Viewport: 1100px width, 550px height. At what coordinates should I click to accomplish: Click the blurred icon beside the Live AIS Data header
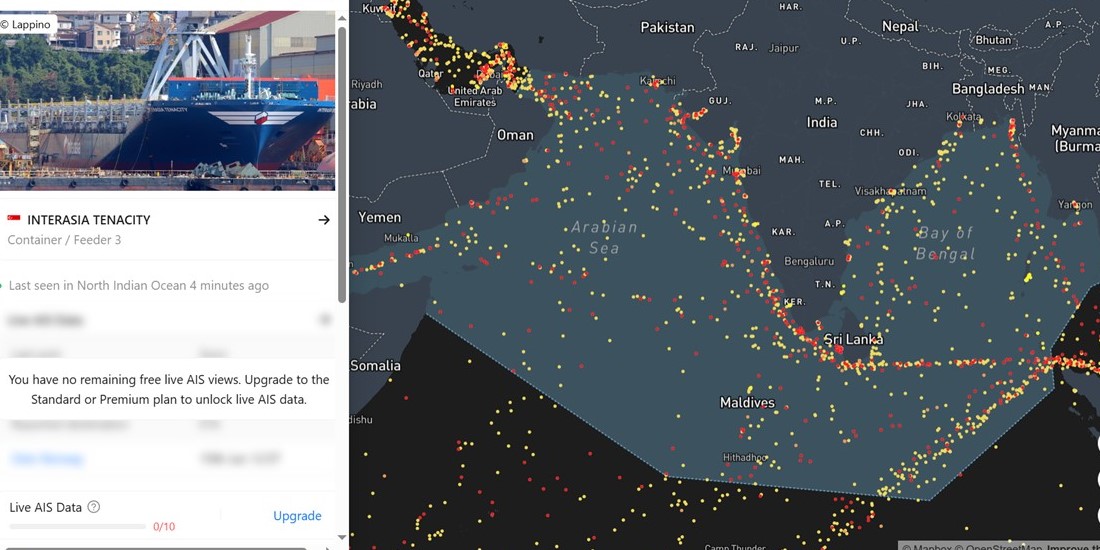coord(325,320)
